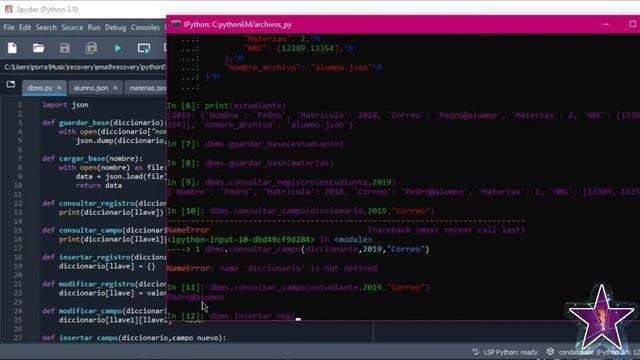The image size is (640, 360).
Task: Close the alumno.json tab
Action: coord(115,88)
